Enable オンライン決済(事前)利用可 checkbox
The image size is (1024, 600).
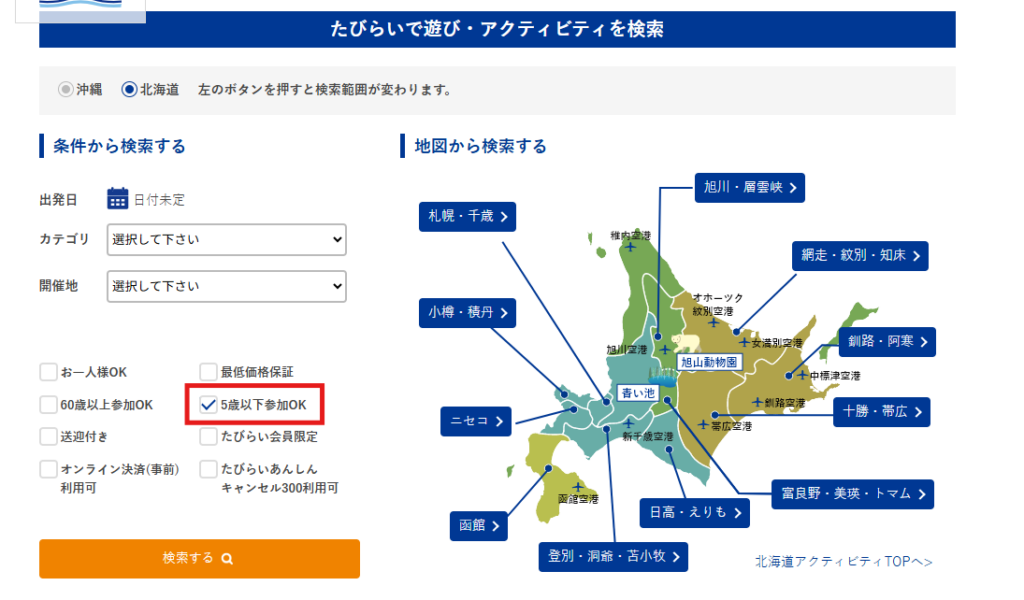(48, 469)
